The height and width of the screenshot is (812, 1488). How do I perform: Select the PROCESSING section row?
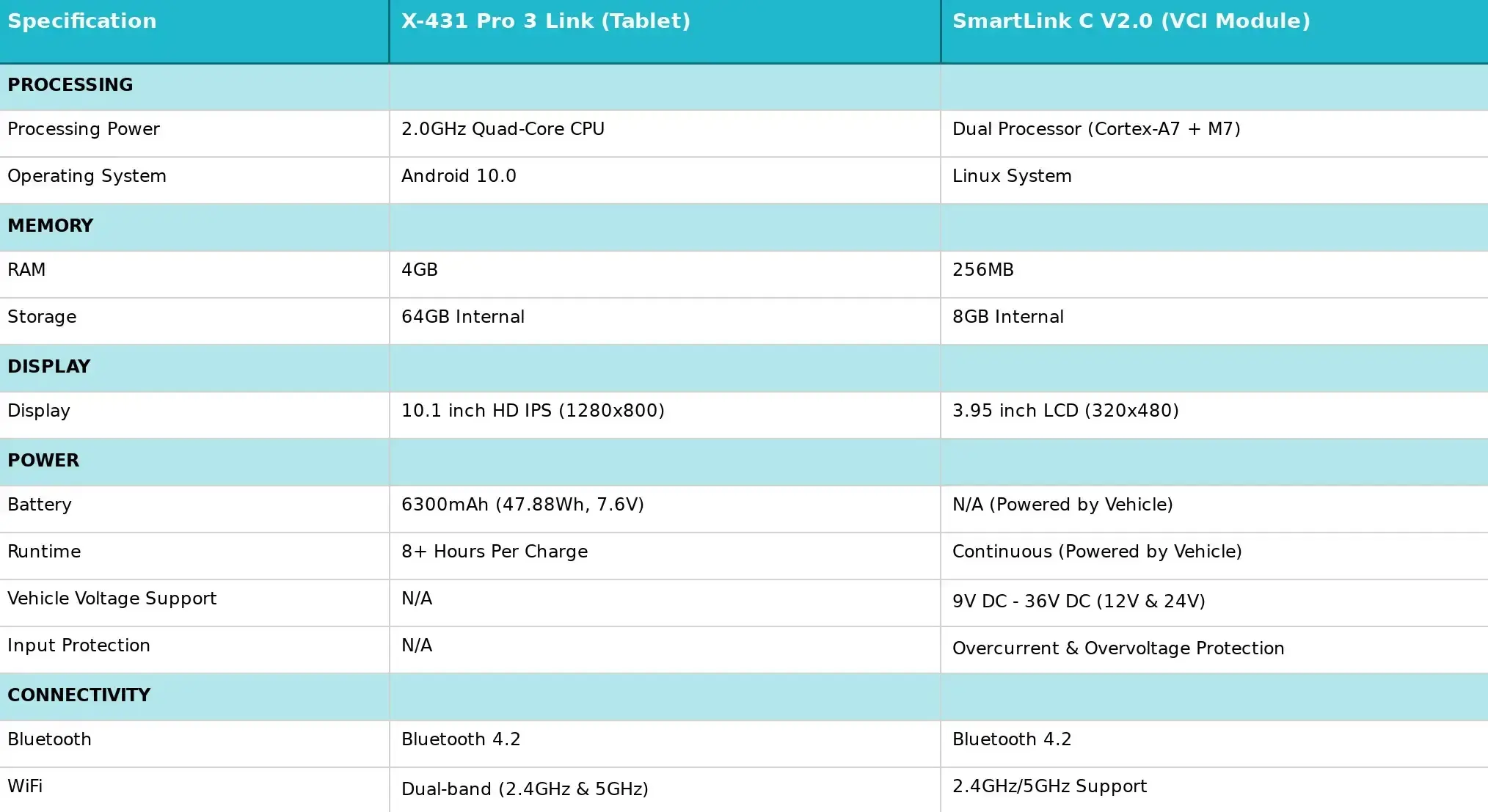[x=70, y=85]
